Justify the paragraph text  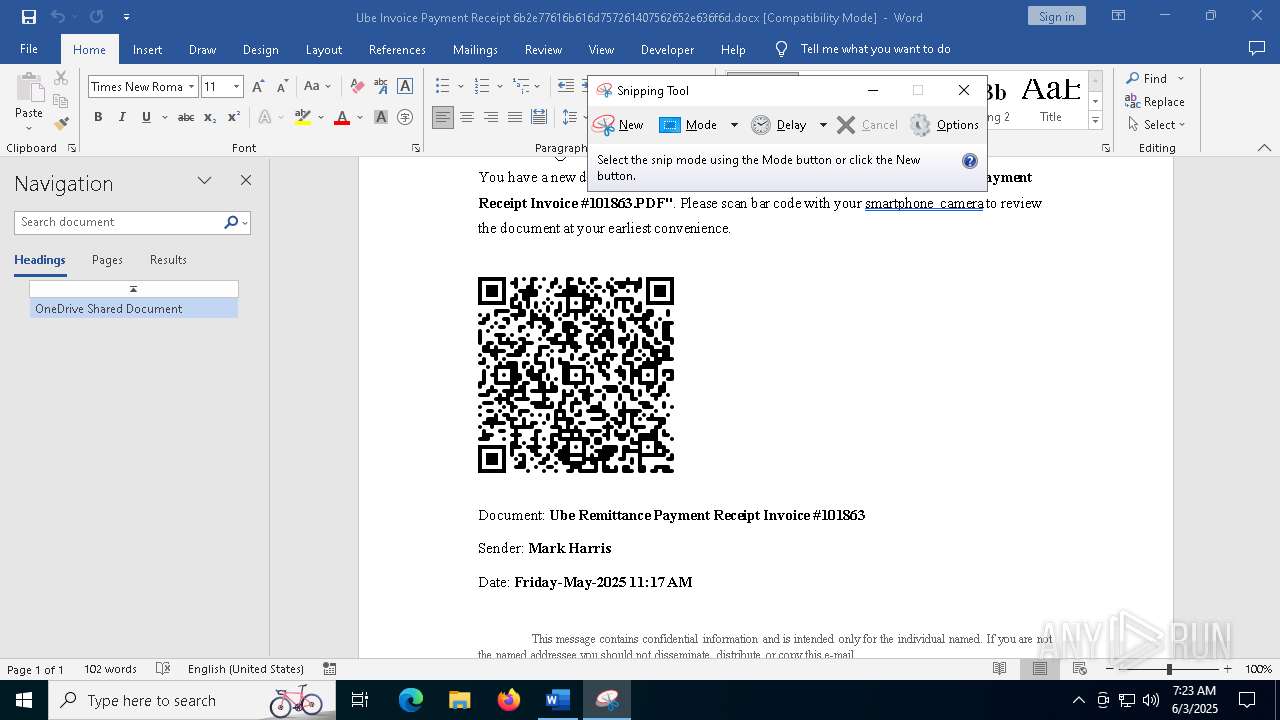[x=515, y=117]
